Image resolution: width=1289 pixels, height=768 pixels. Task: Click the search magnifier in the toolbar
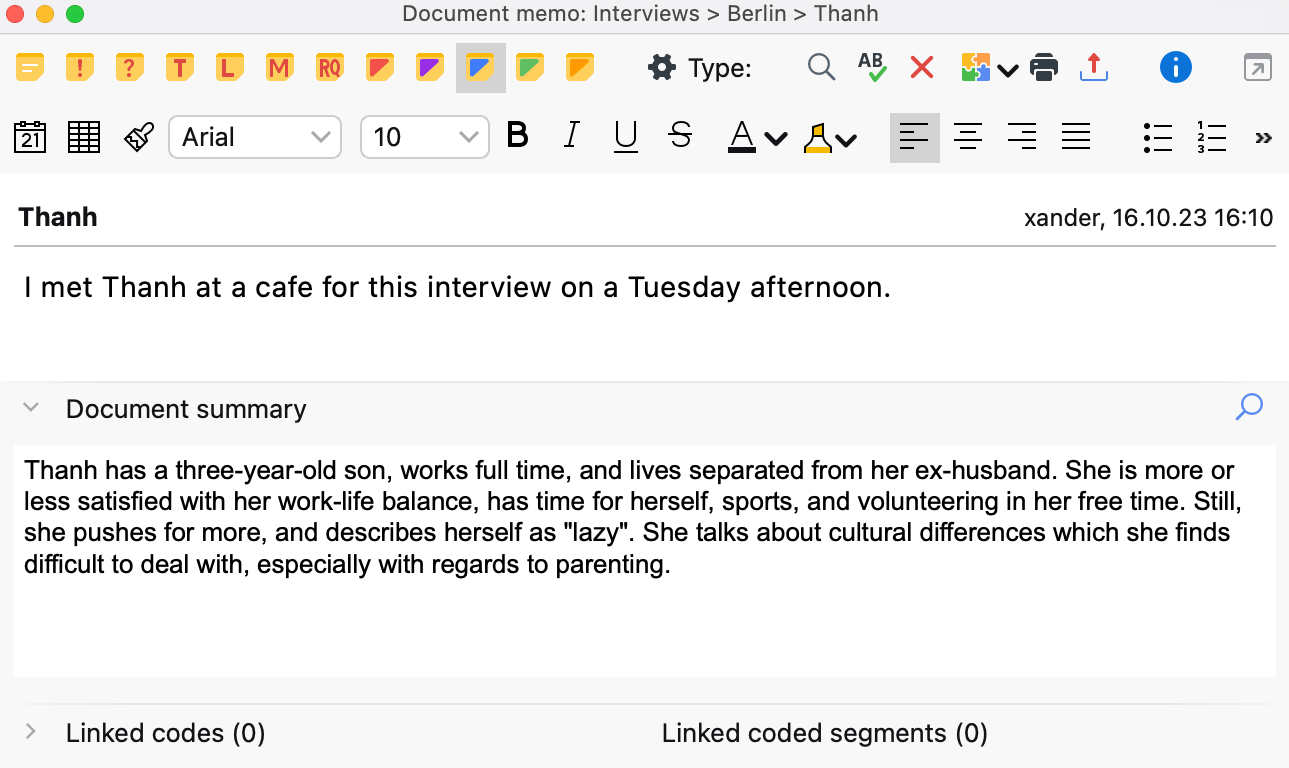[x=822, y=68]
